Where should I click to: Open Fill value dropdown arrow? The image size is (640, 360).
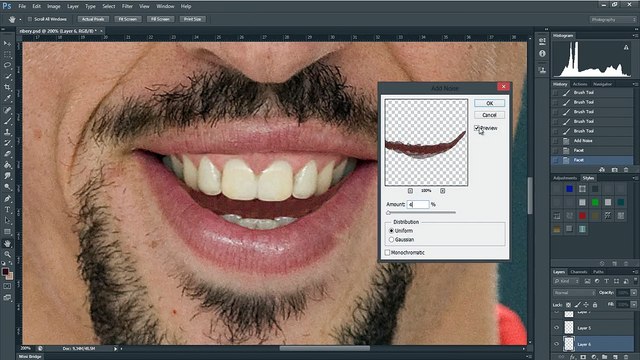(634, 305)
